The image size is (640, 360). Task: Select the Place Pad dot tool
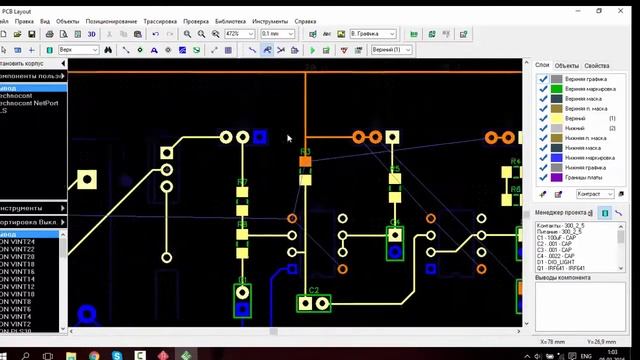click(140, 50)
